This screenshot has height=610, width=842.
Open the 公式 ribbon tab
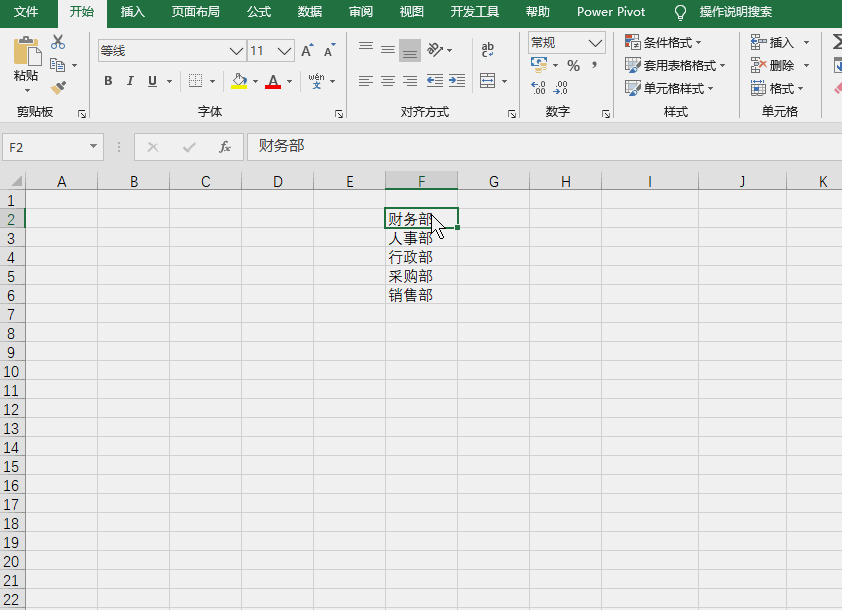tap(259, 12)
